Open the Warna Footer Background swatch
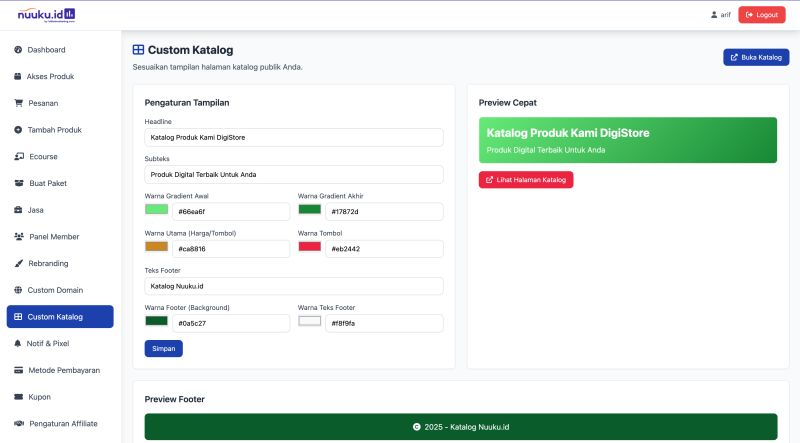The width and height of the screenshot is (800, 443). click(x=156, y=321)
